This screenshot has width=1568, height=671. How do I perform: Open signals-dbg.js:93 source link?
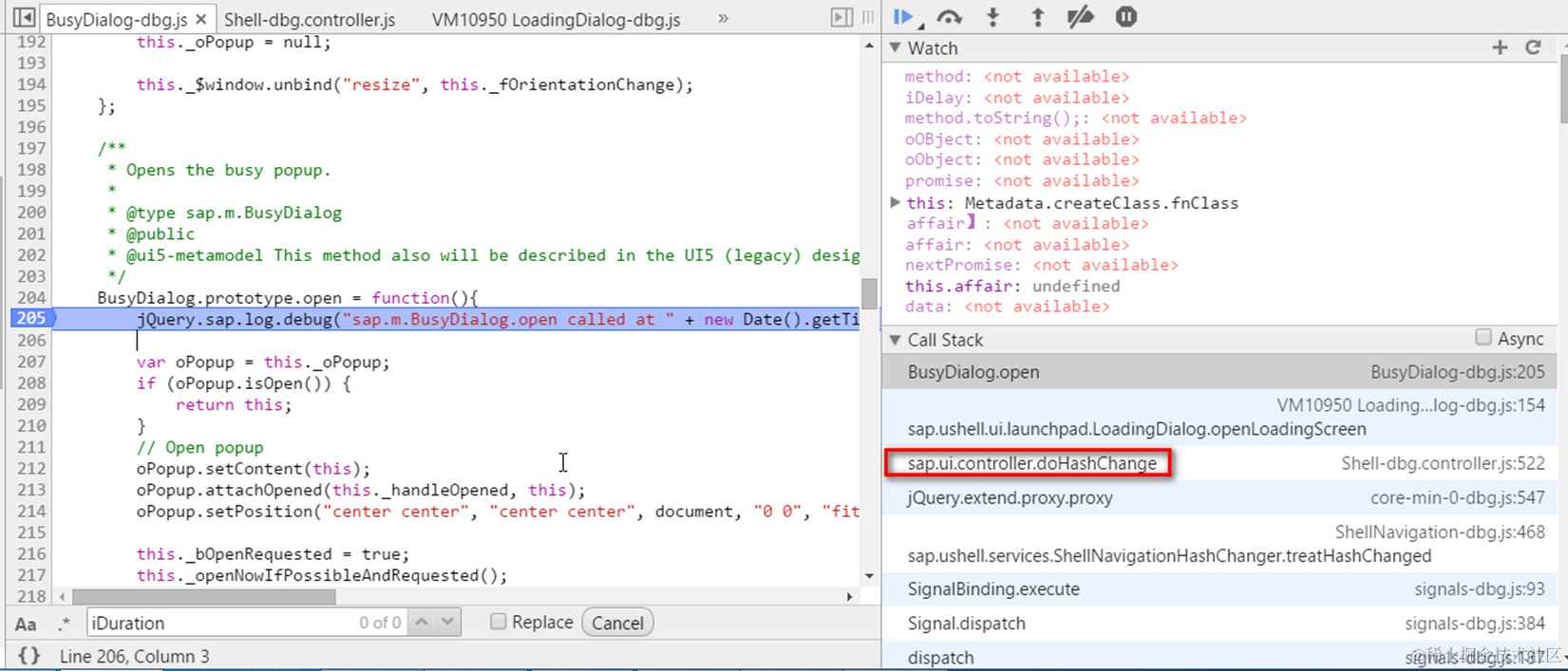coord(1479,589)
